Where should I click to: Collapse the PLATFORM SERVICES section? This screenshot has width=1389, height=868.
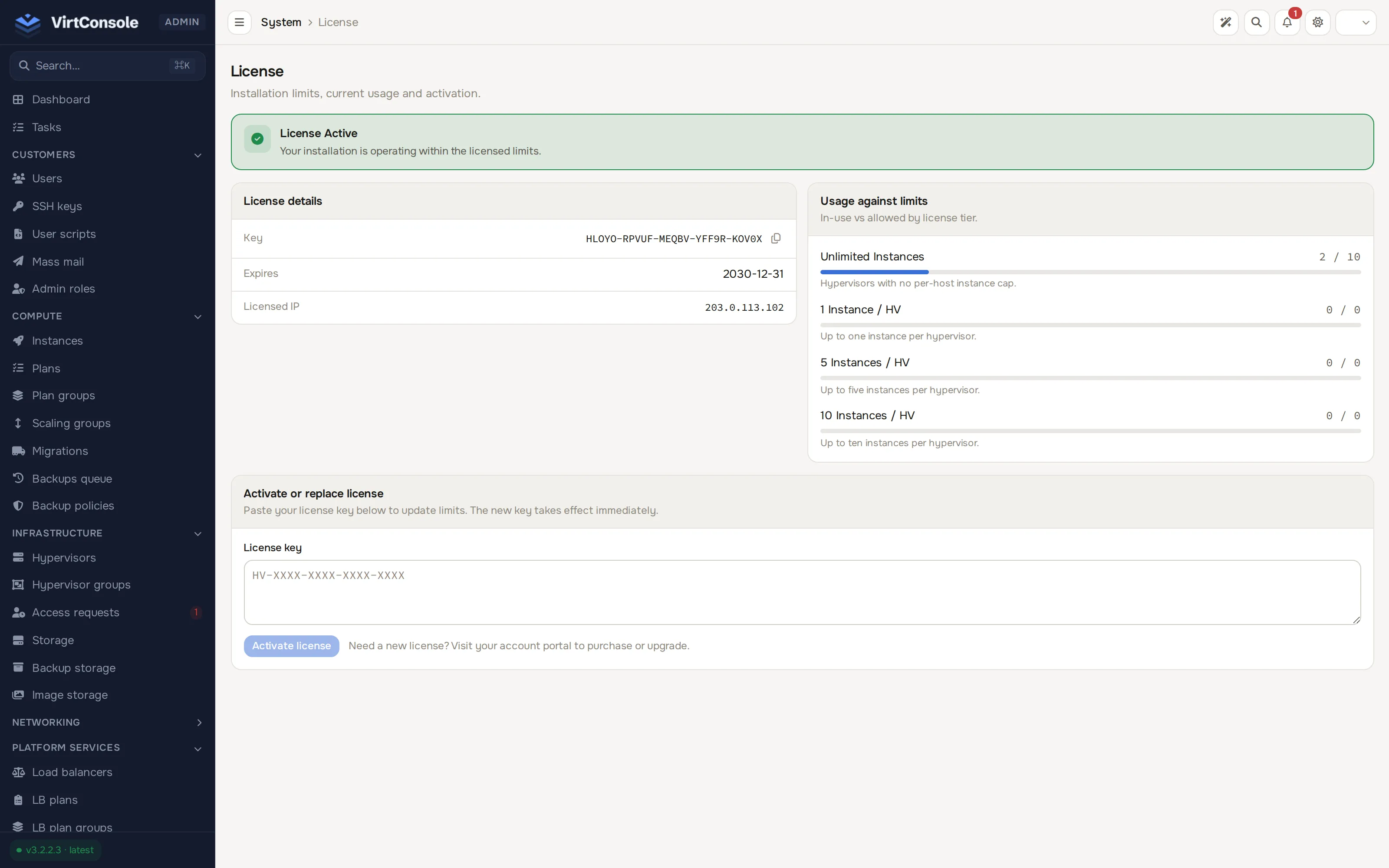pyautogui.click(x=107, y=747)
